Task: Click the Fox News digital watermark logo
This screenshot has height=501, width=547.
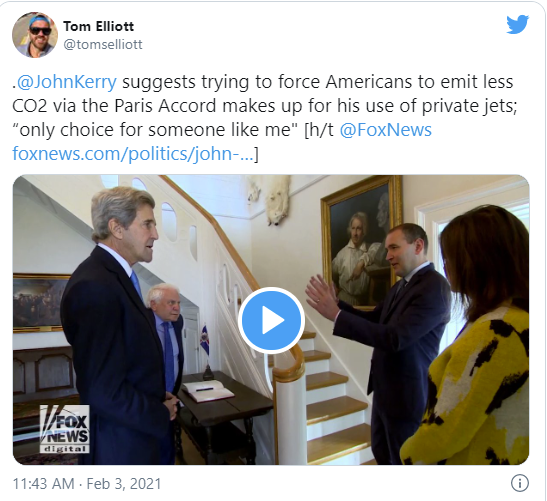Action: point(65,429)
